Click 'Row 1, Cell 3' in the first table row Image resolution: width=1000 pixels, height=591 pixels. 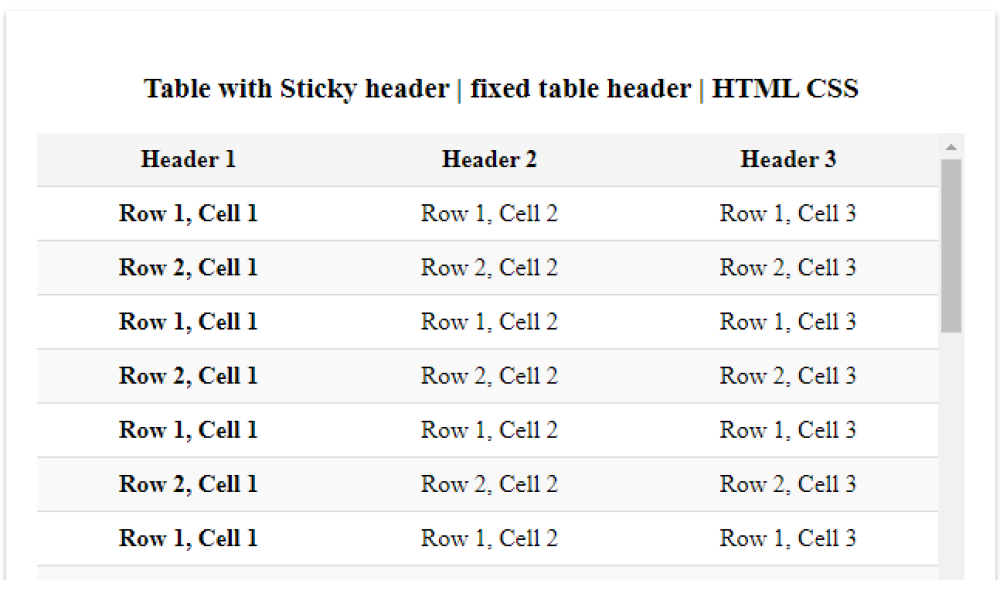click(x=788, y=213)
